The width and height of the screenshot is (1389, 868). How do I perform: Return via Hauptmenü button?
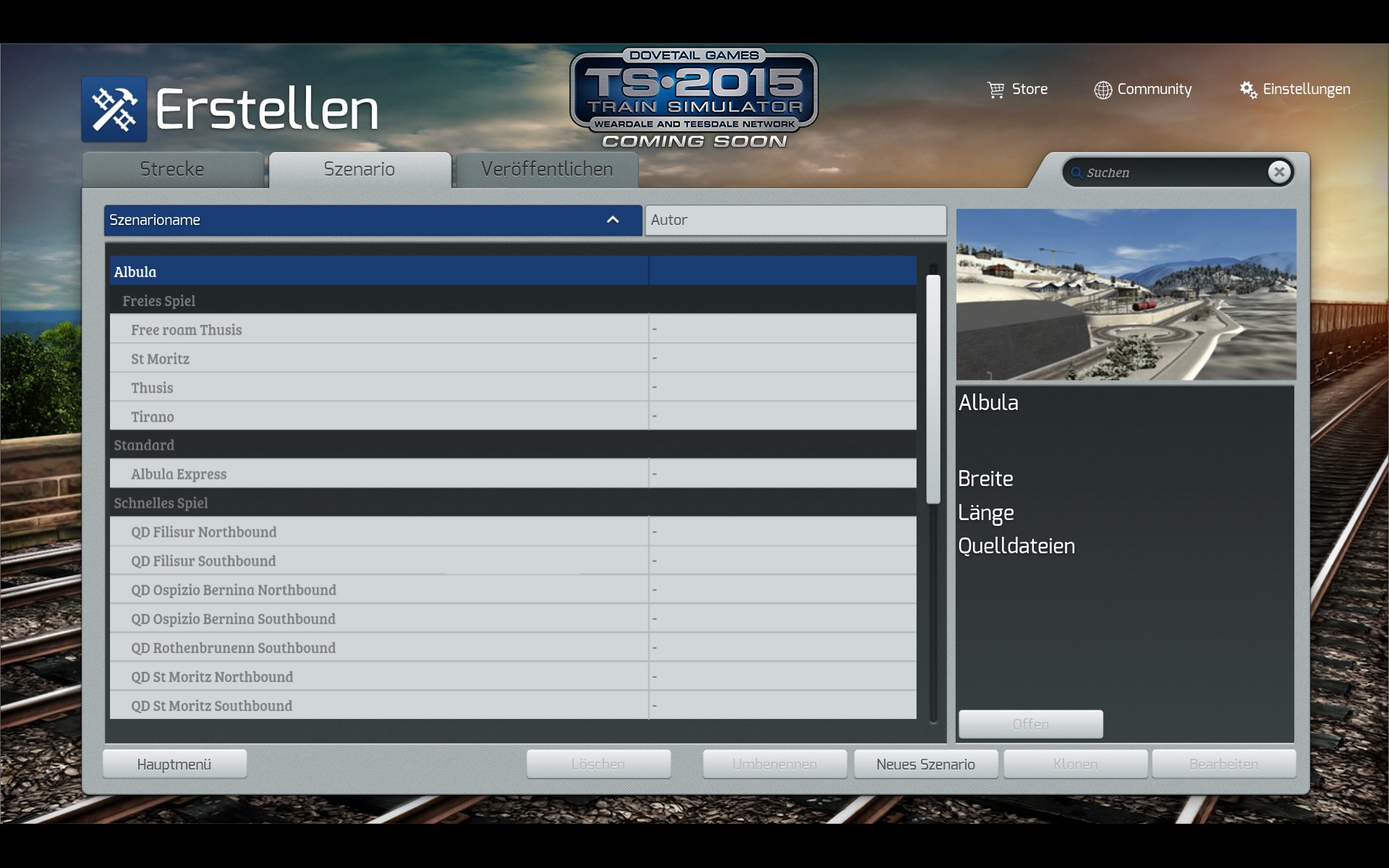(x=174, y=765)
